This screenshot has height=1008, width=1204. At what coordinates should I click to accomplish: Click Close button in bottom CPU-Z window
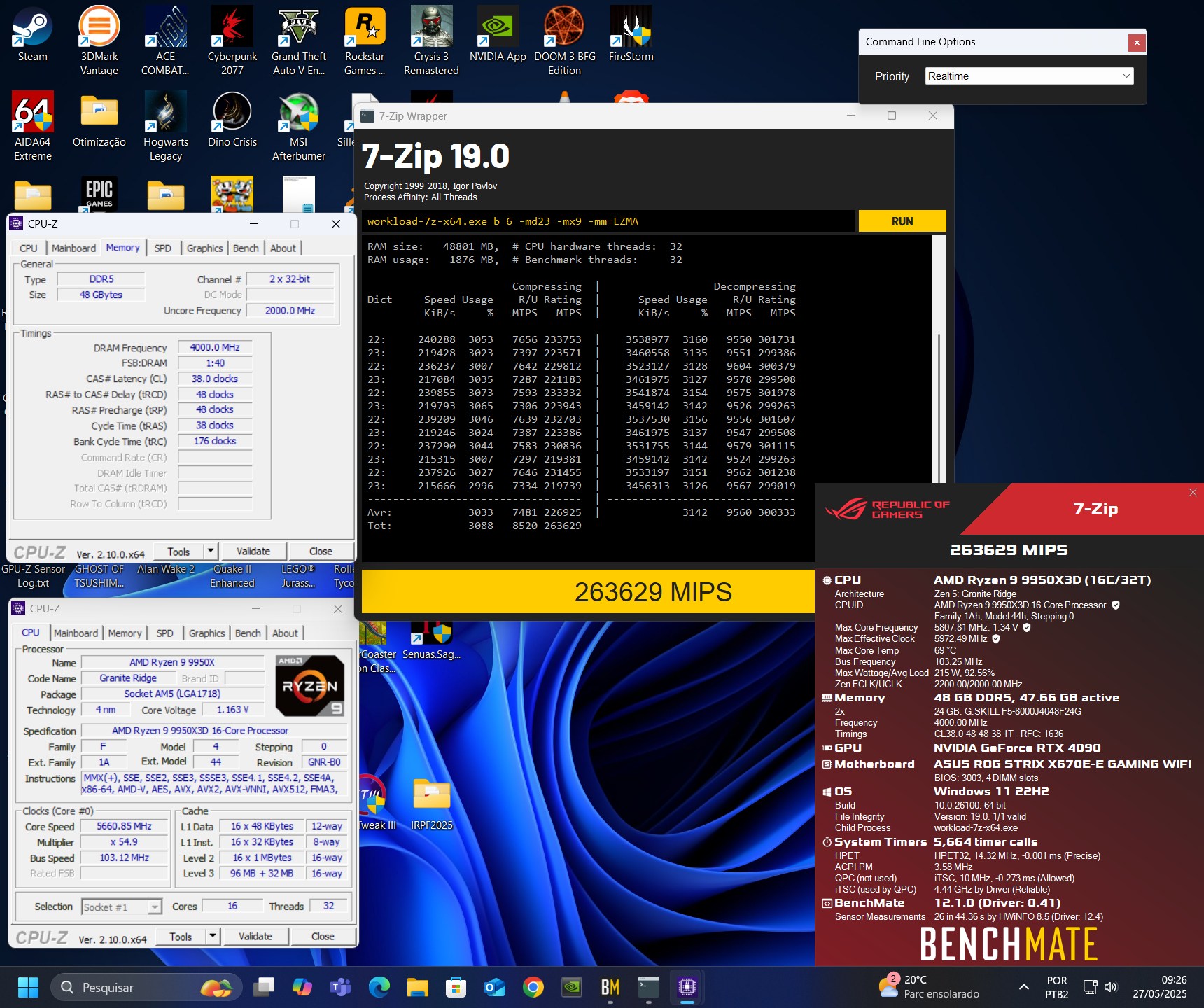click(x=323, y=936)
